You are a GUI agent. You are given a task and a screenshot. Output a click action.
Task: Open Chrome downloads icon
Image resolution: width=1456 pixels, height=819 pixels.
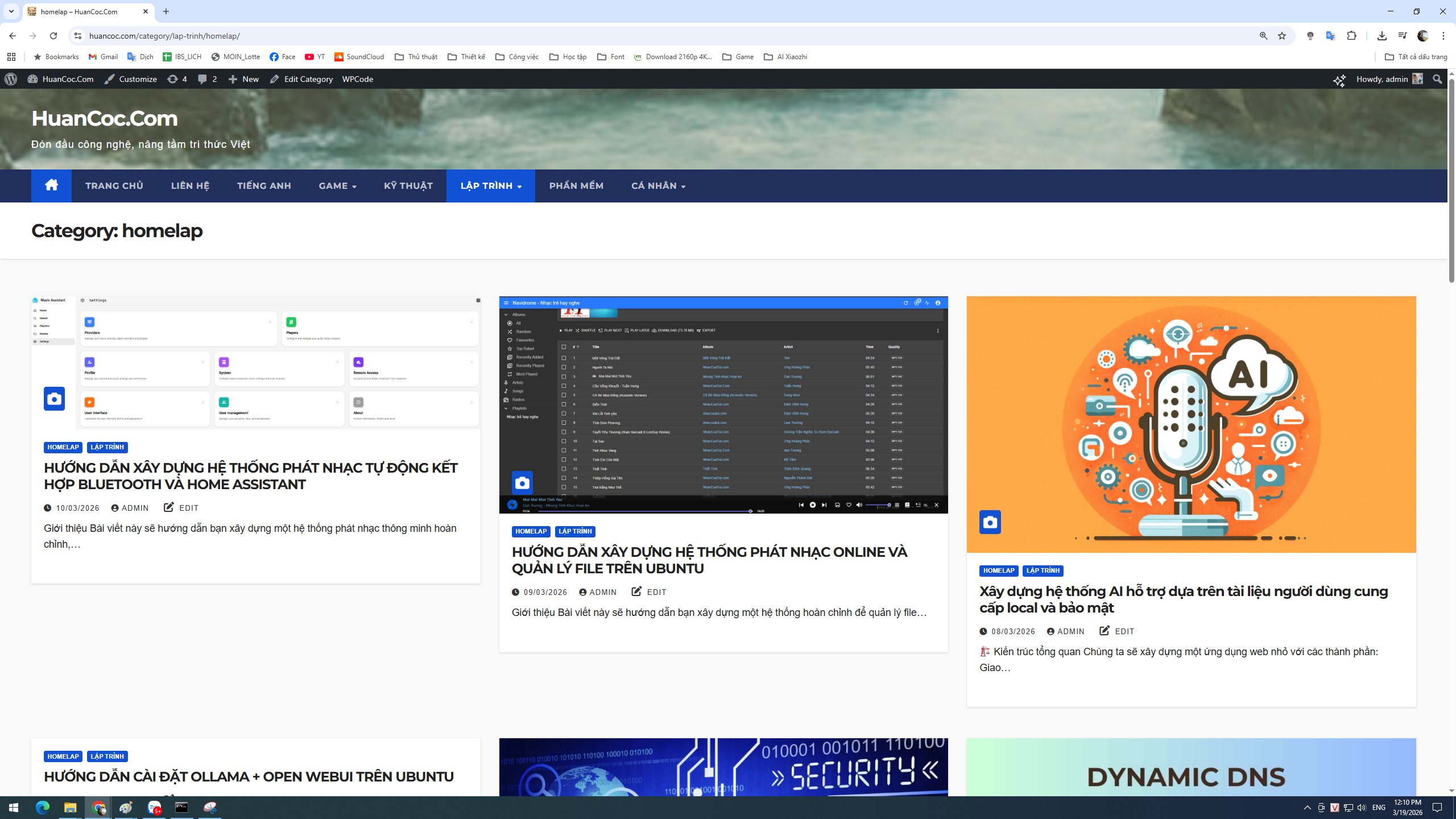[1381, 36]
